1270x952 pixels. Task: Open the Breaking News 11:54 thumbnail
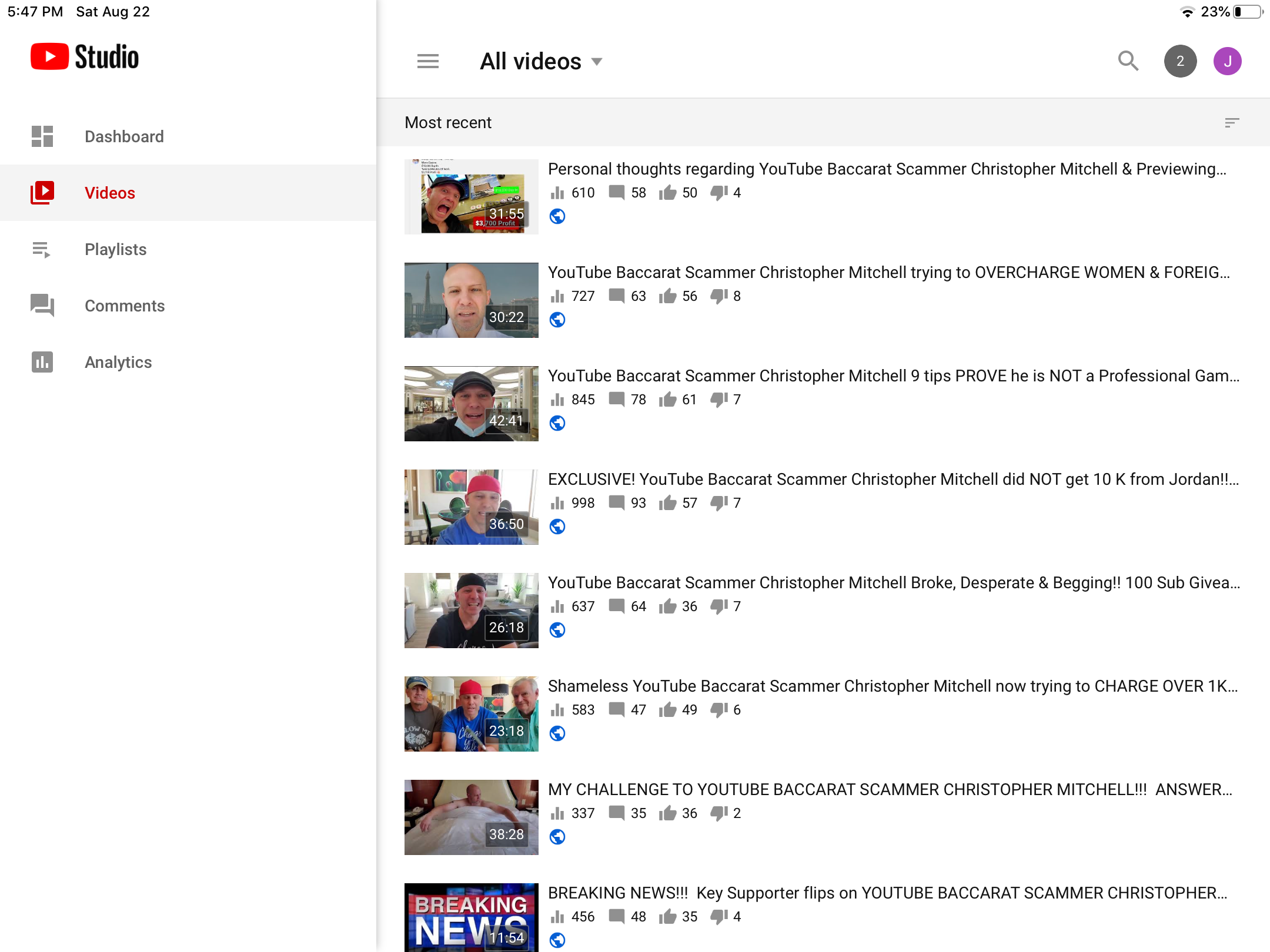pos(471,917)
